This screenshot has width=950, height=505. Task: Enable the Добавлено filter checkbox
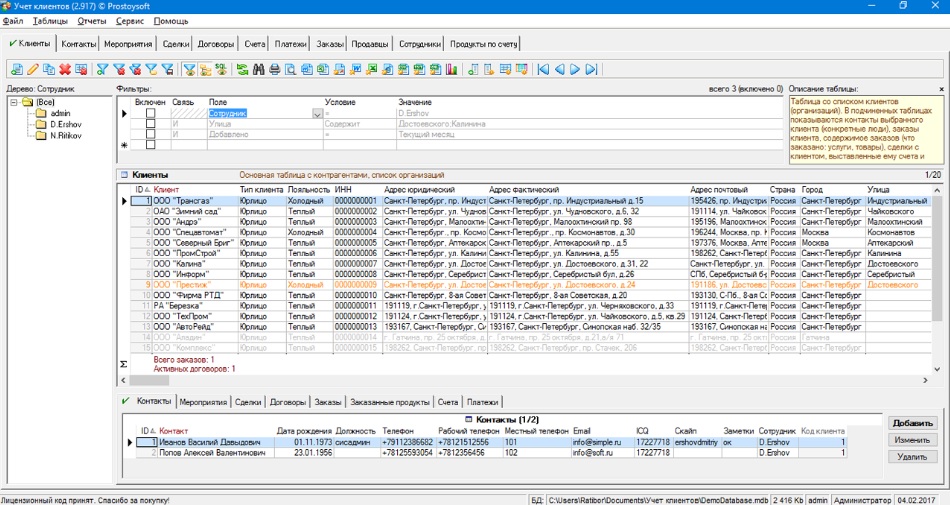tap(151, 134)
